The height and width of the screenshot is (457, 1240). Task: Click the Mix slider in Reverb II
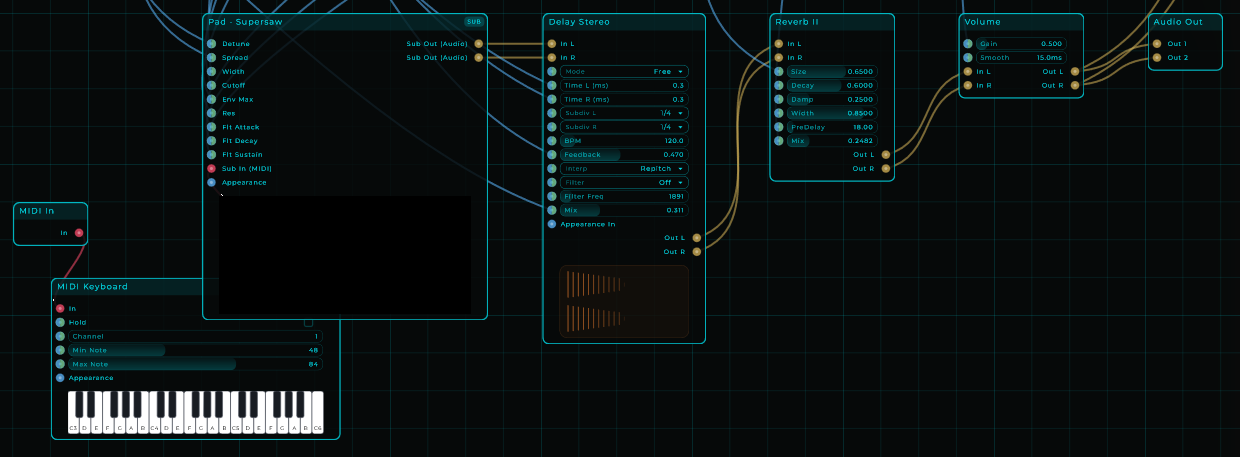point(832,141)
